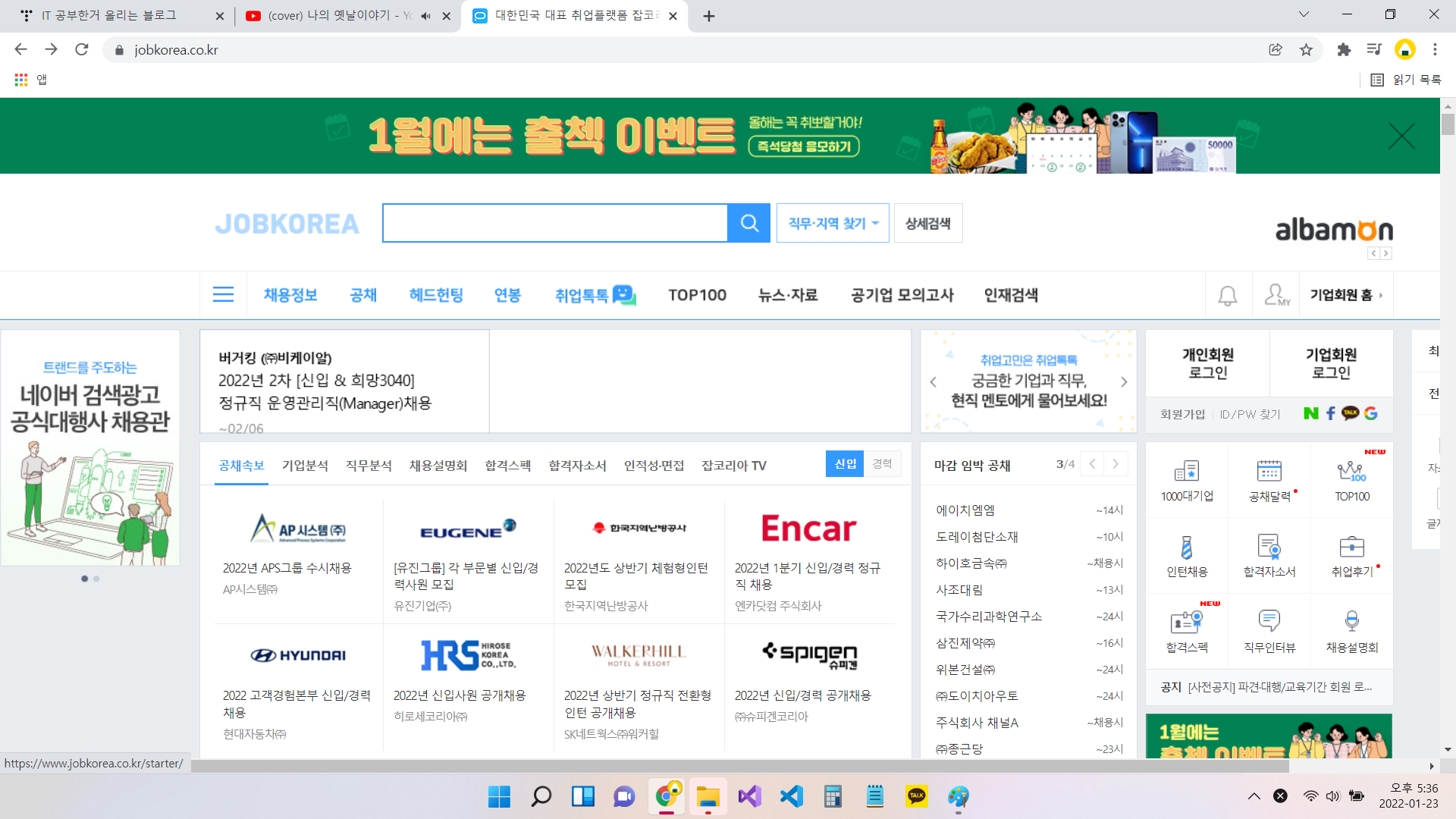Click into the job search input field
Screen dimensions: 1456x819
tap(554, 223)
